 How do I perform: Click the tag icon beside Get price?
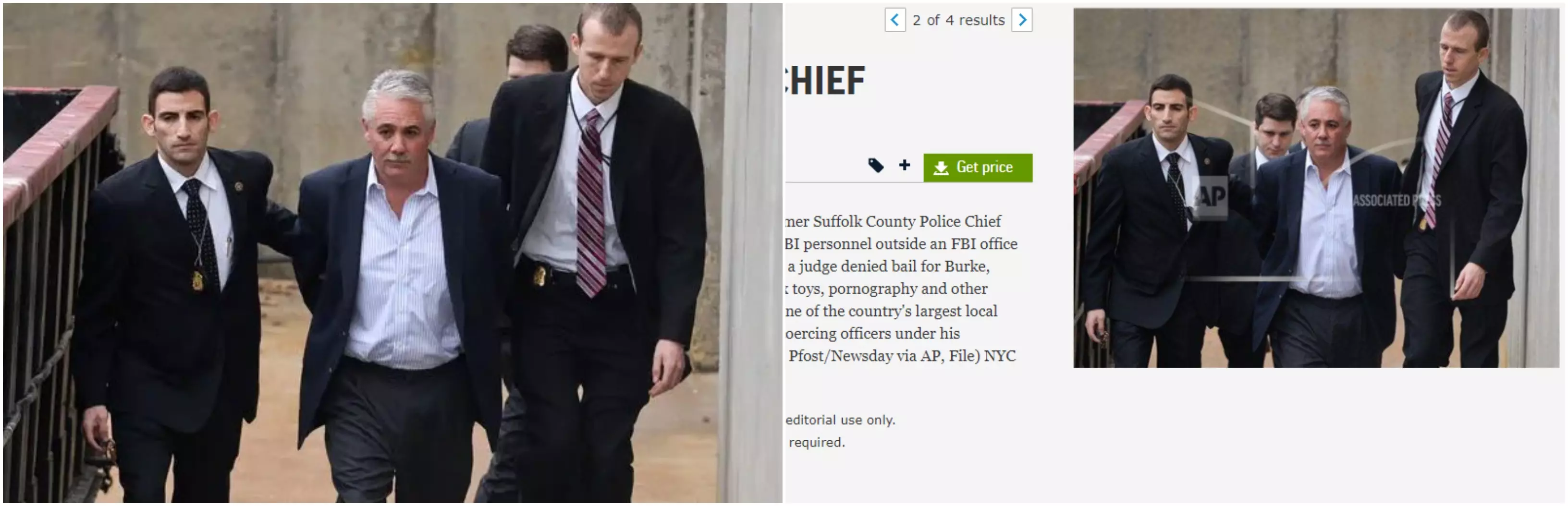coord(875,166)
